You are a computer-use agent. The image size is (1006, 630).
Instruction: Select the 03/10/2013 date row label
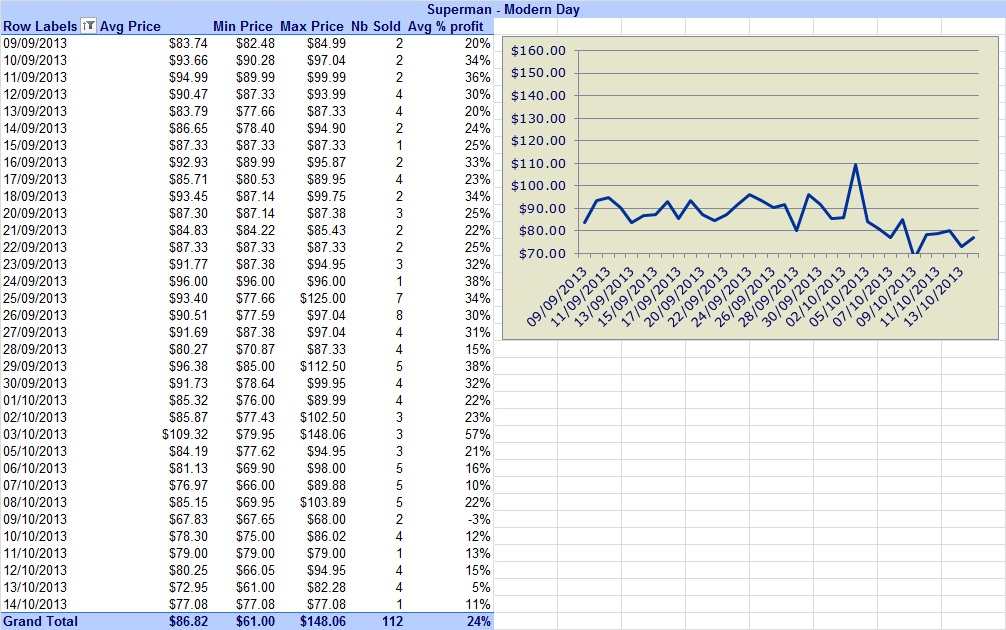35,434
